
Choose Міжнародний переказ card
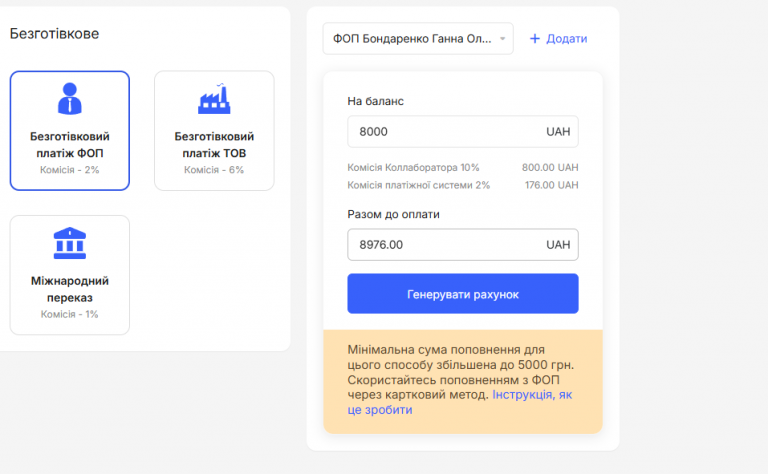coord(70,275)
